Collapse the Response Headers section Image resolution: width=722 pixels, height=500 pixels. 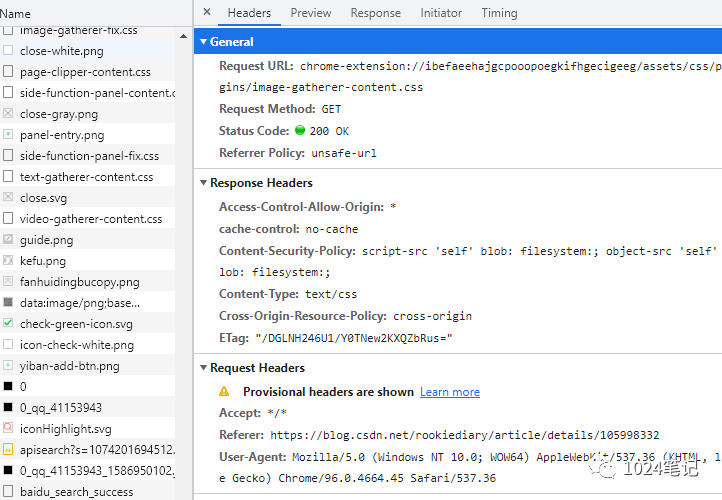[x=204, y=183]
